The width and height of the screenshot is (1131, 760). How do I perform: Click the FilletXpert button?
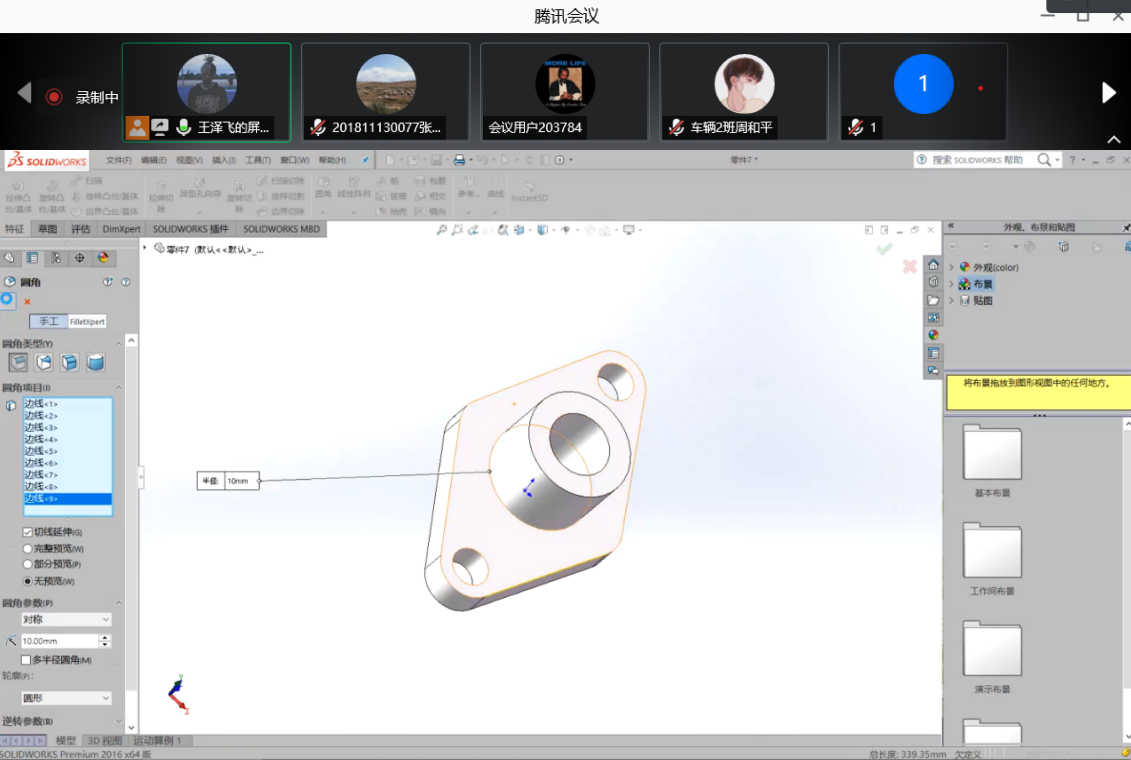point(87,321)
